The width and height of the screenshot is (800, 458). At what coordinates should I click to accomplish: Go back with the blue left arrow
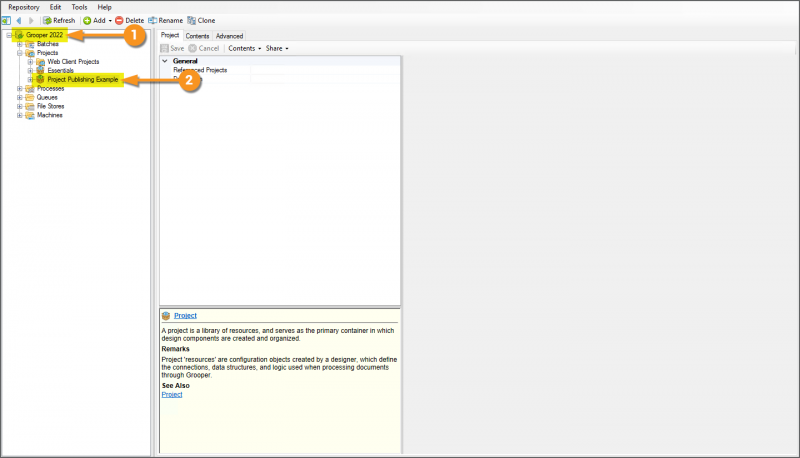[19, 20]
